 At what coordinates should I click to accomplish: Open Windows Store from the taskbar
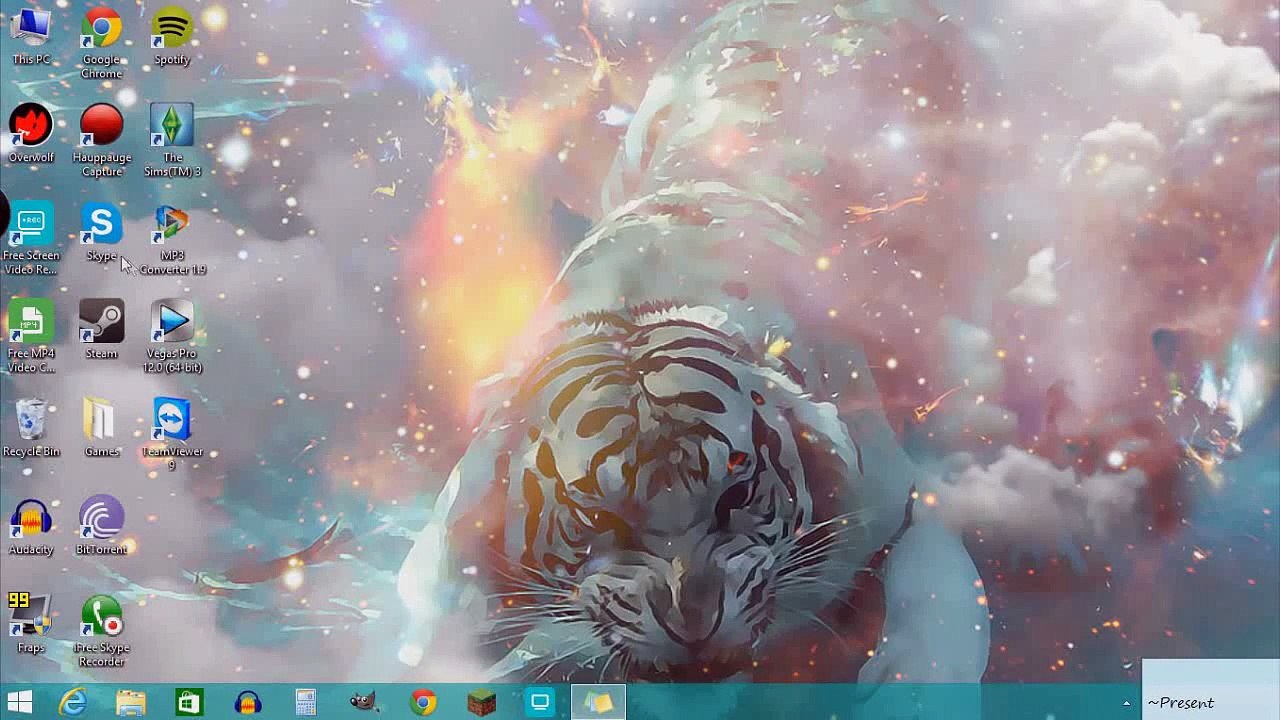(x=189, y=702)
